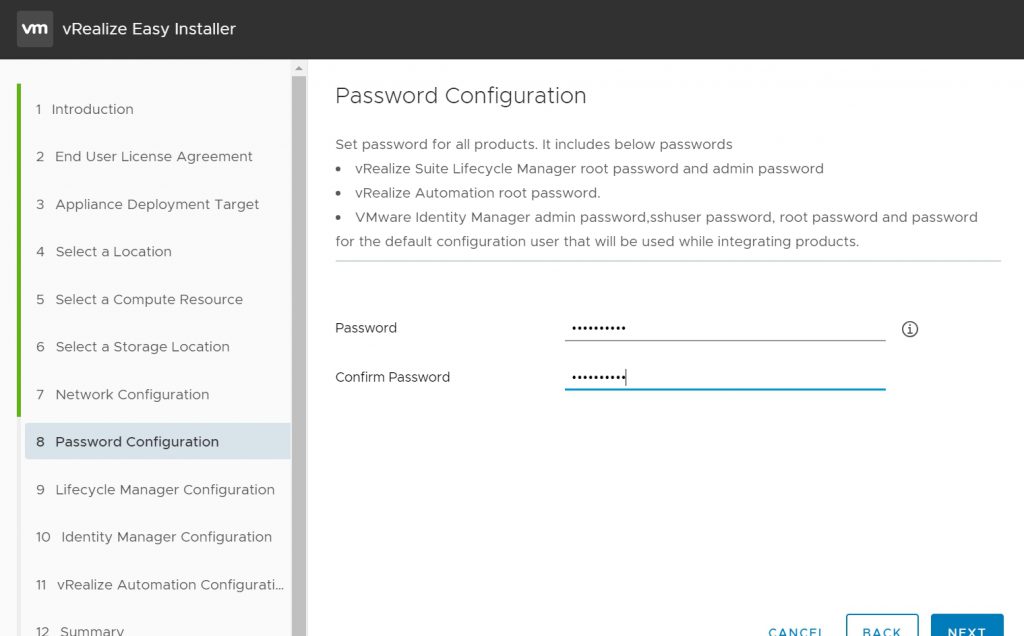This screenshot has height=636, width=1024.
Task: Click the Confirm Password label
Action: 392,377
